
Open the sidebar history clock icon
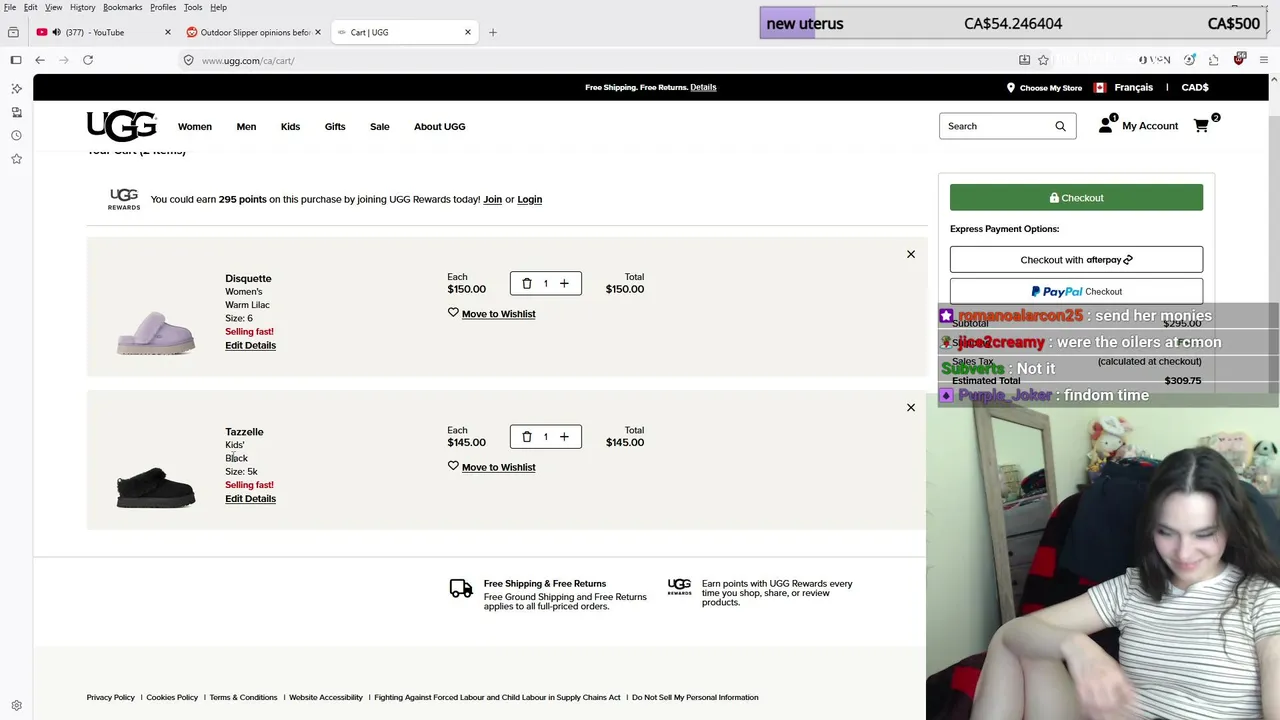pos(16,135)
